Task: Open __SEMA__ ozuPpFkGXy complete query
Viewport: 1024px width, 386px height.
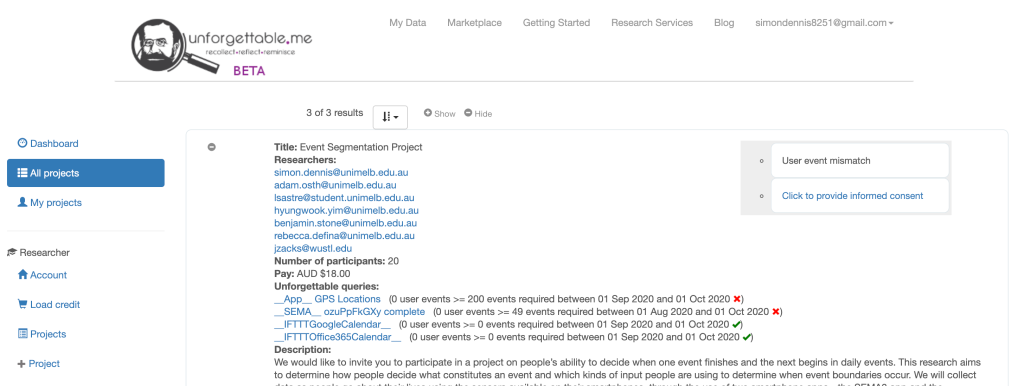Action: click(x=349, y=312)
